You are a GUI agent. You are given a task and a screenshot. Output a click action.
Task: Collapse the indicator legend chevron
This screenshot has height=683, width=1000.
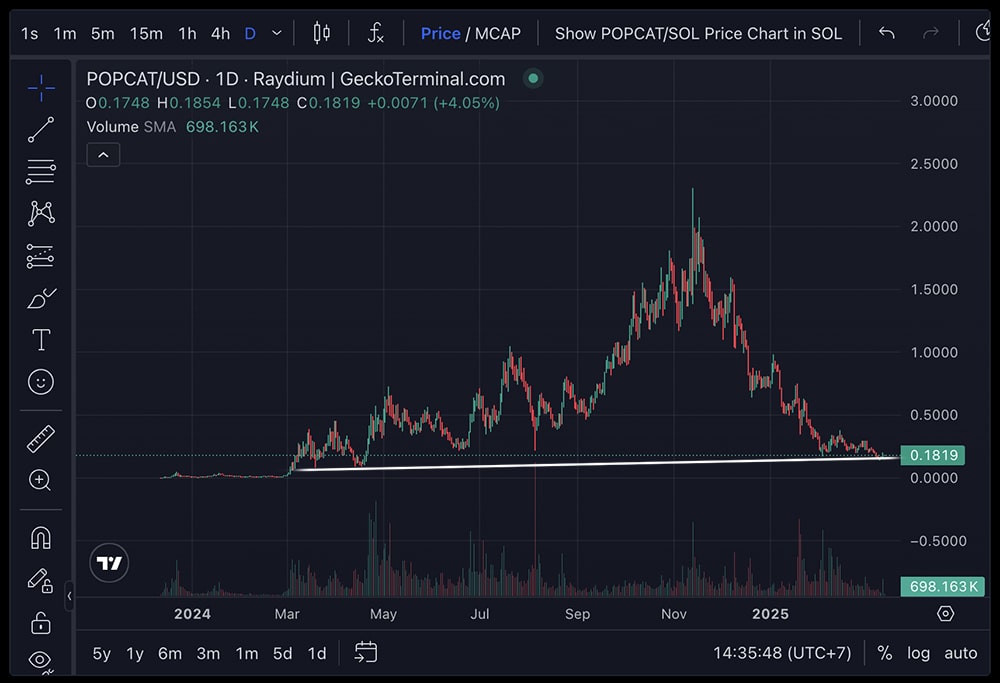click(x=103, y=155)
